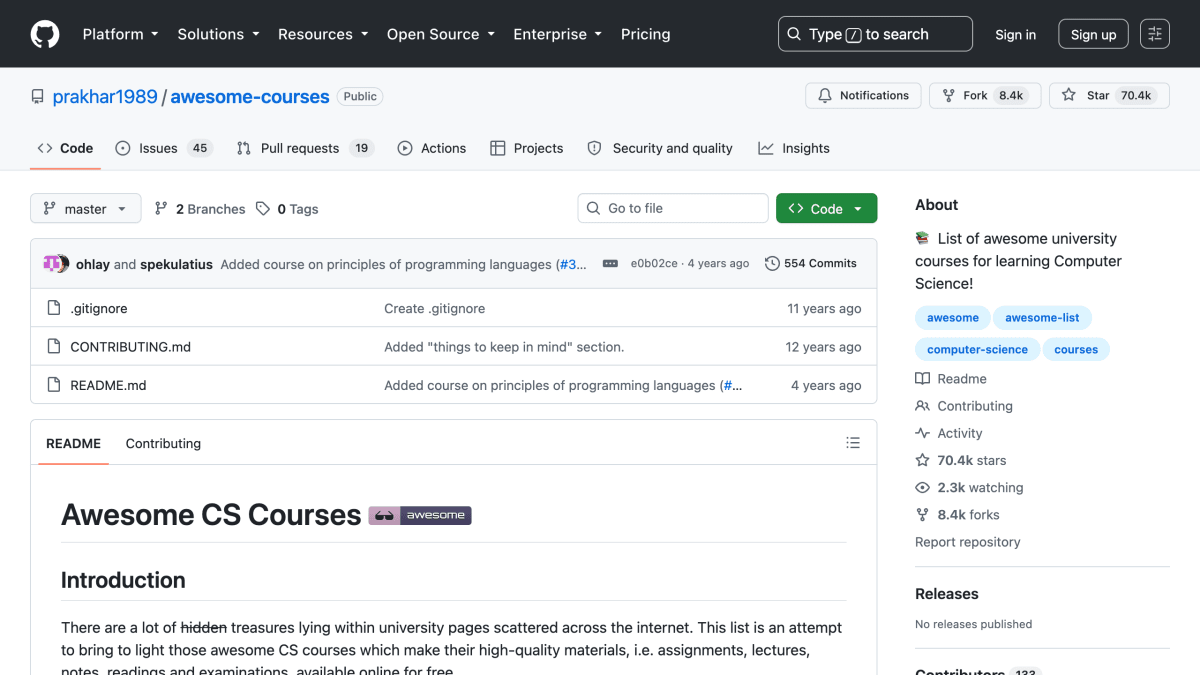Go to the Pricing page
Viewport: 1200px width, 675px height.
[646, 34]
